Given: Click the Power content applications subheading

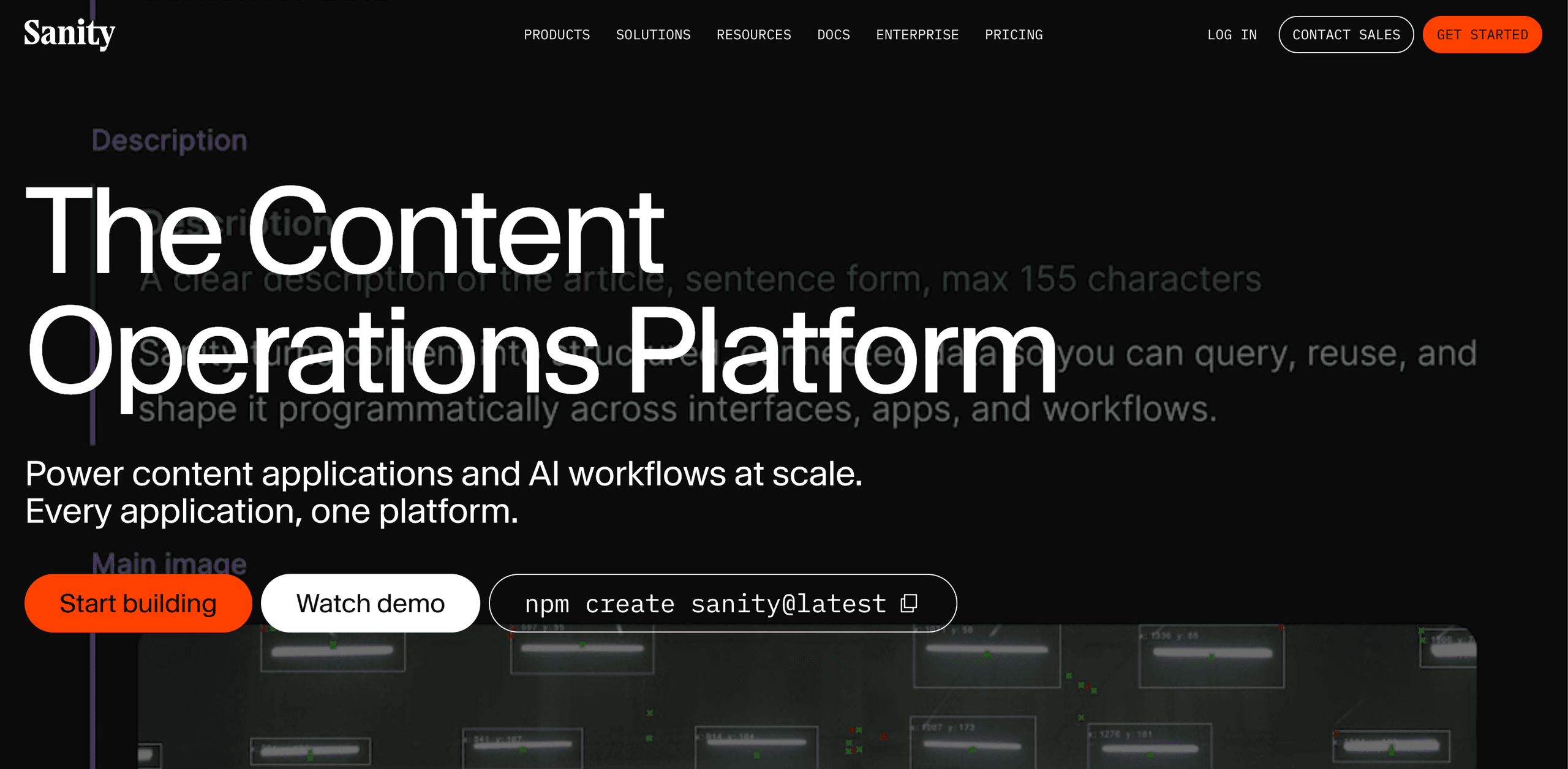Looking at the screenshot, I should point(444,492).
